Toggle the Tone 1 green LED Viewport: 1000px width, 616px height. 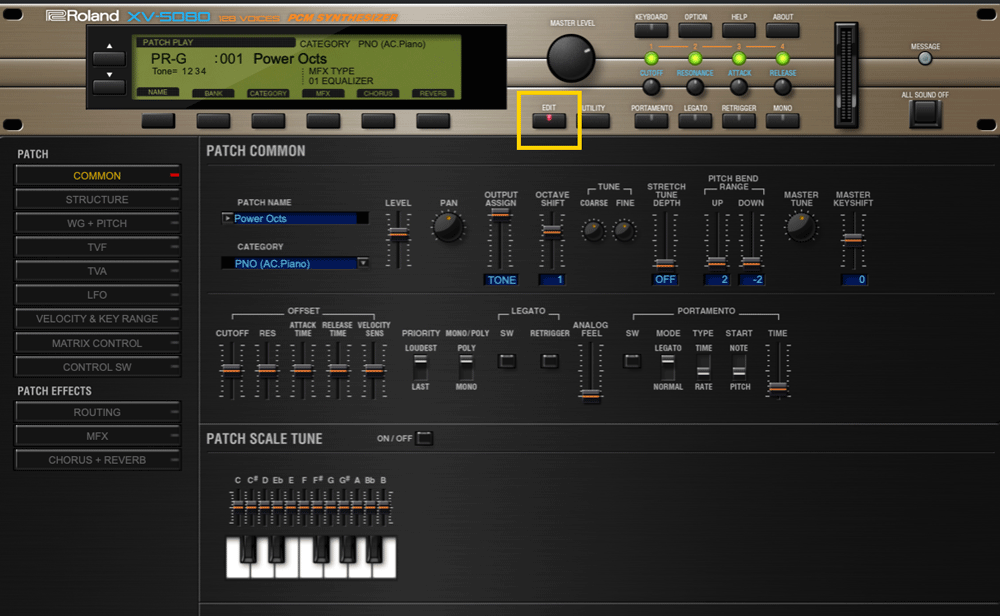651,59
